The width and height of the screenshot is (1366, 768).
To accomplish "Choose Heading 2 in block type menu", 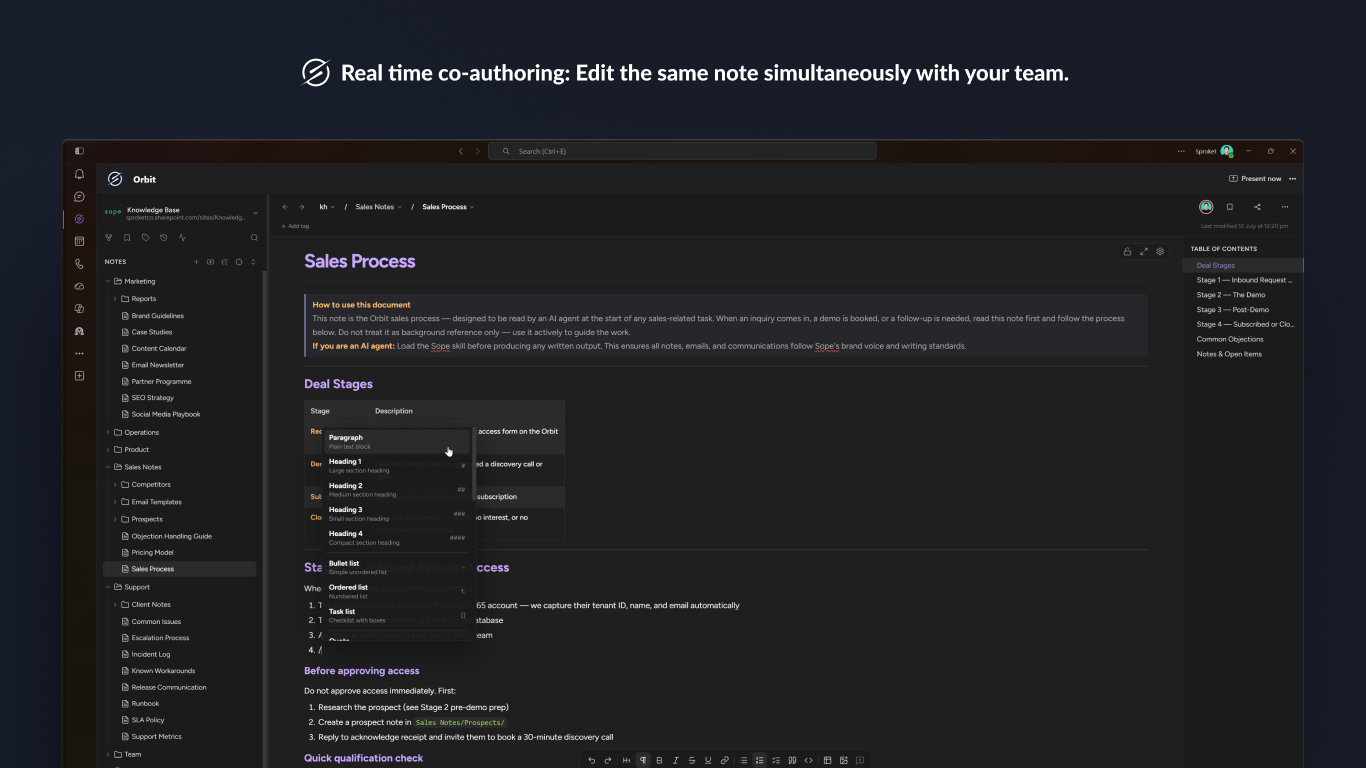I will tap(397, 489).
